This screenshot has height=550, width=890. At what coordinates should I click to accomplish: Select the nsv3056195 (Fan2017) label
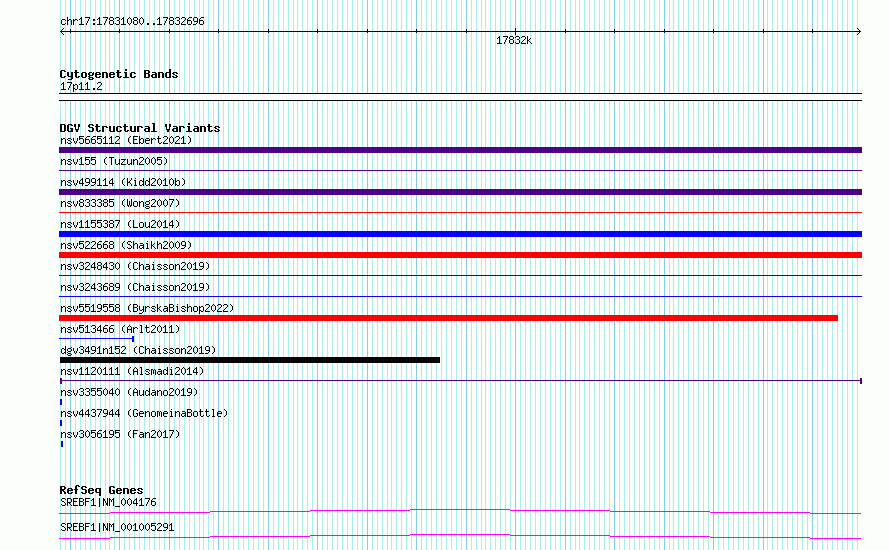120,434
